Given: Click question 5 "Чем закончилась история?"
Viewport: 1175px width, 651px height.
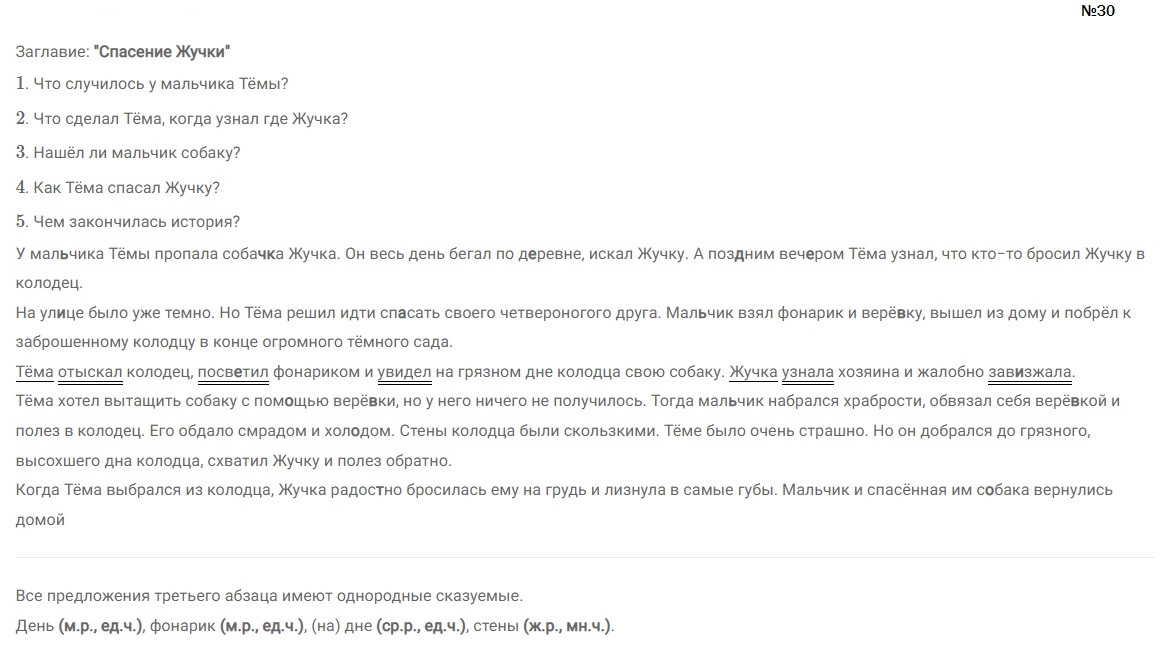Looking at the screenshot, I should [128, 222].
